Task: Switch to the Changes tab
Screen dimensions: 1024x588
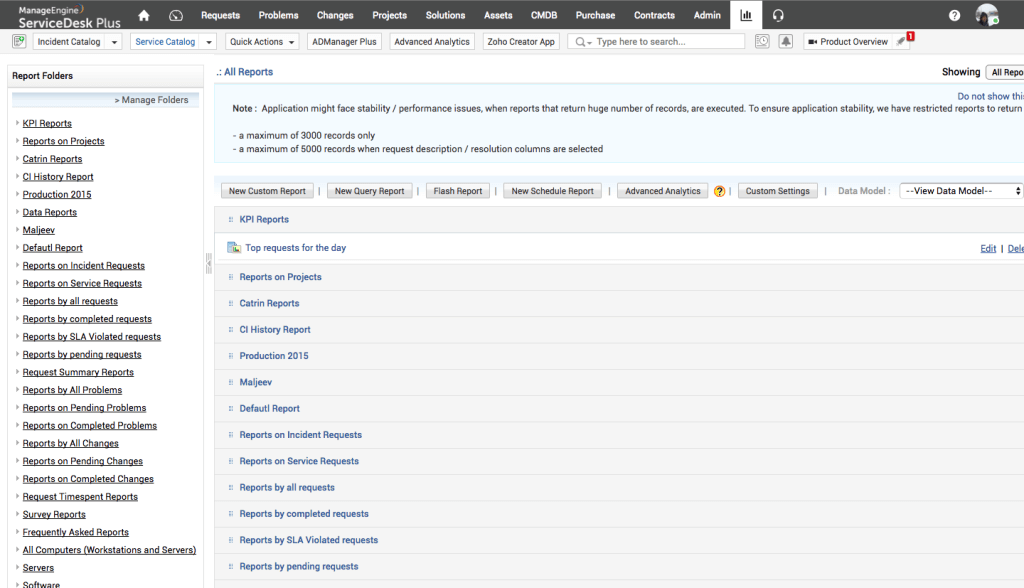Action: 335,15
